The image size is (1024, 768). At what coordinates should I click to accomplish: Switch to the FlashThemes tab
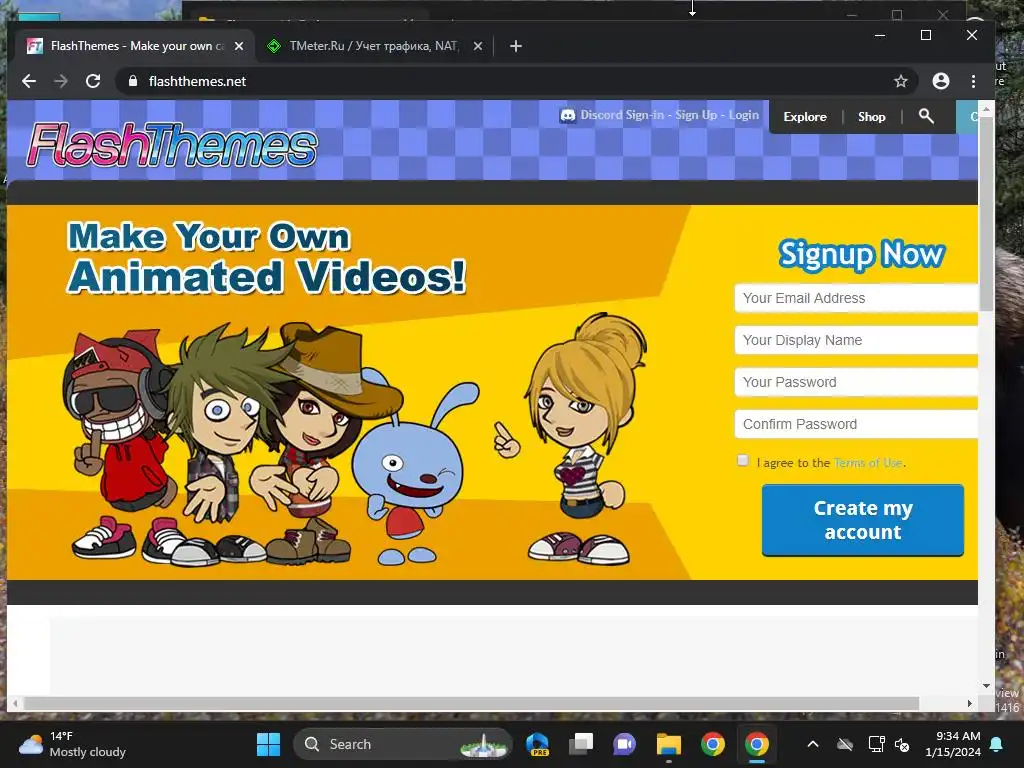tap(135, 46)
